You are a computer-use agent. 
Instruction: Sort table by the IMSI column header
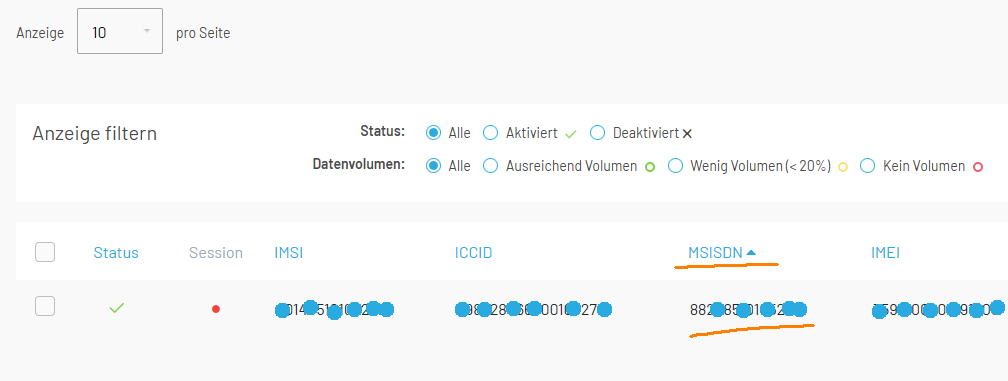click(289, 253)
